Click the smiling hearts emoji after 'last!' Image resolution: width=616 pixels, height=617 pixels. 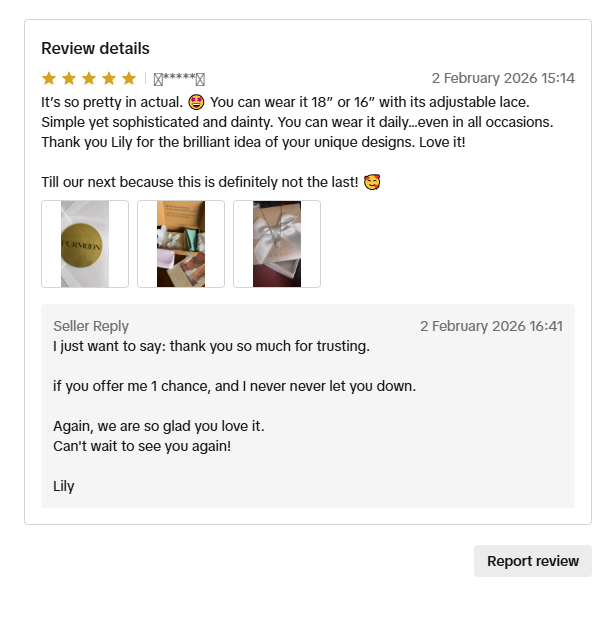coord(372,182)
